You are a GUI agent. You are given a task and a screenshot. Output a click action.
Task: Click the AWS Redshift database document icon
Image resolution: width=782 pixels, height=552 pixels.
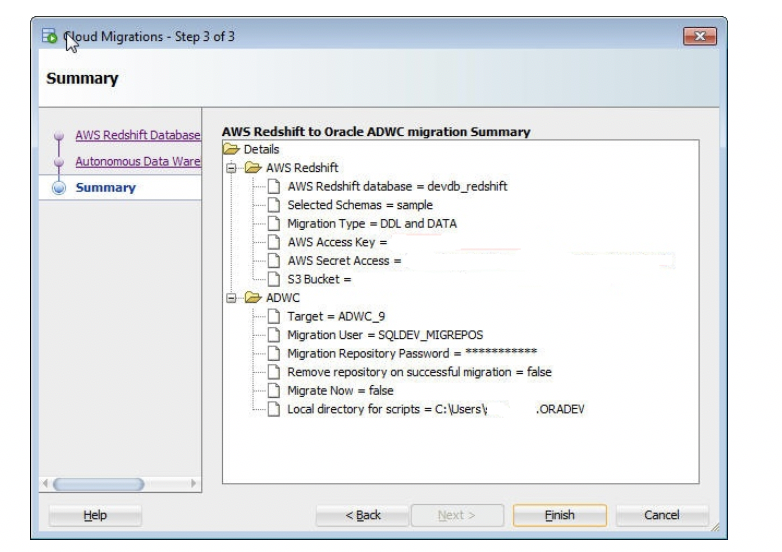273,186
